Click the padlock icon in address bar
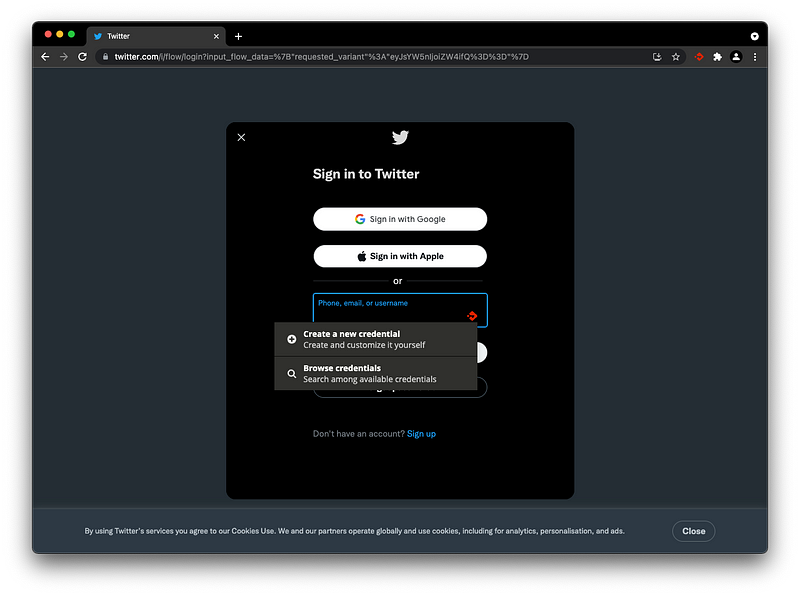Screen dimensions: 800x596 pyautogui.click(x=105, y=57)
